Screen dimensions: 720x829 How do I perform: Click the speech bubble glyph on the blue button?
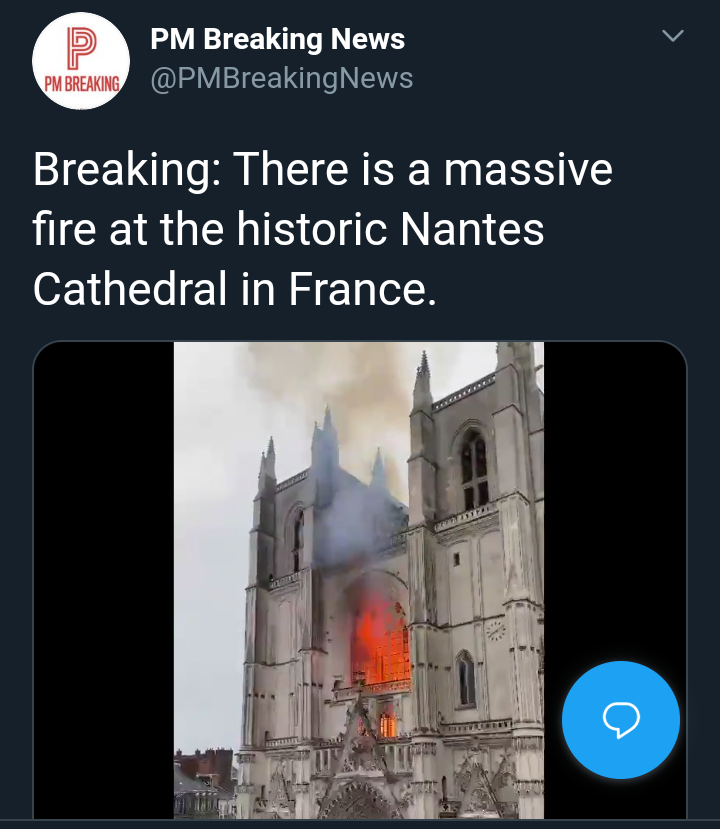(621, 720)
